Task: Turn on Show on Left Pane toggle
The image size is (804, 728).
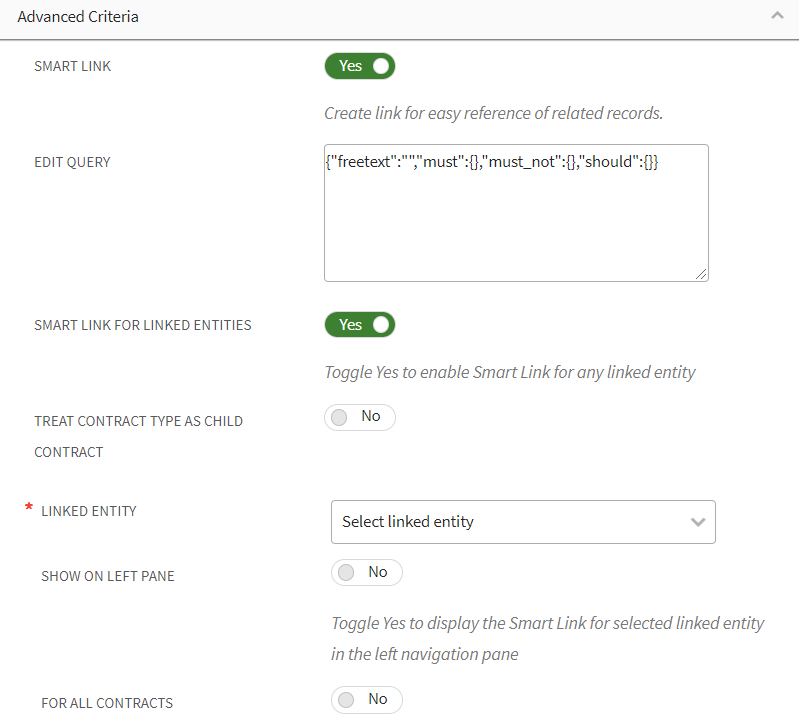Action: (367, 572)
